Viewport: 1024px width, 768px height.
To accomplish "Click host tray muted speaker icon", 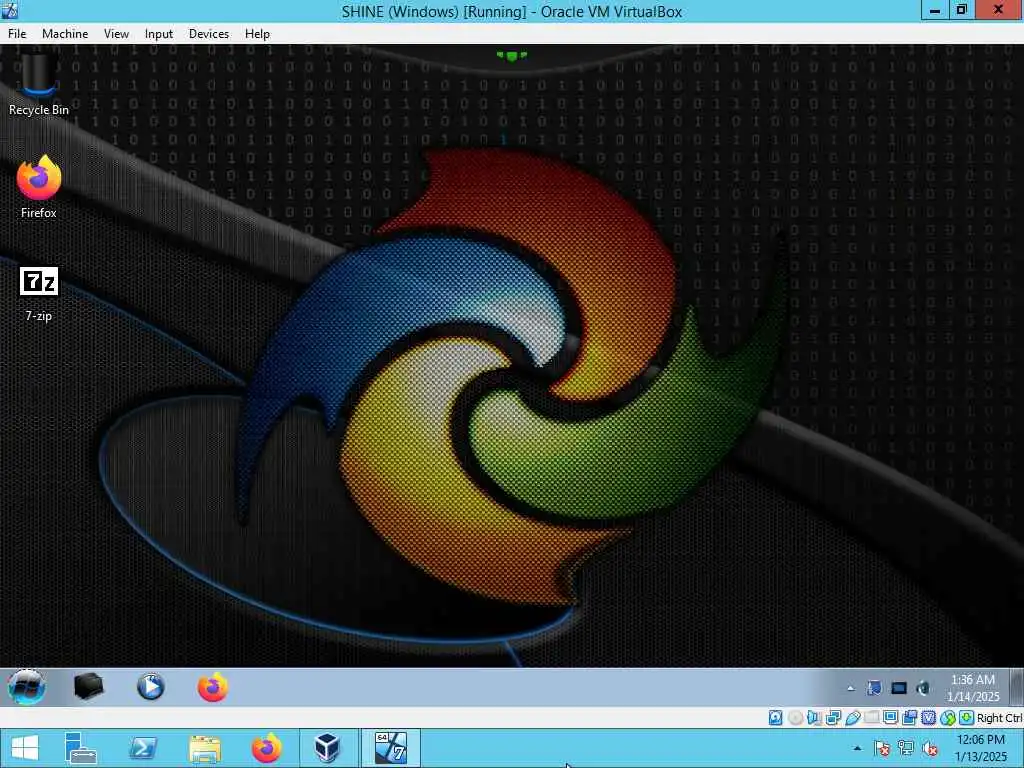I will coord(930,748).
